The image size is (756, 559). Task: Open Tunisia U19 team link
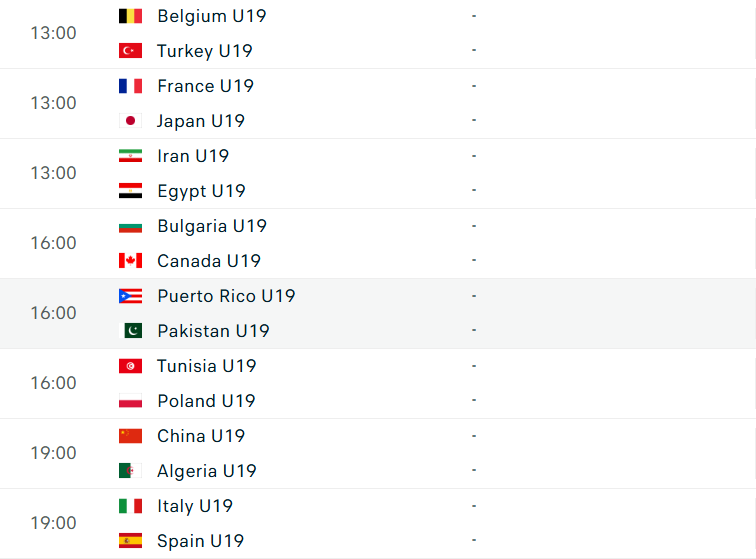(x=207, y=366)
